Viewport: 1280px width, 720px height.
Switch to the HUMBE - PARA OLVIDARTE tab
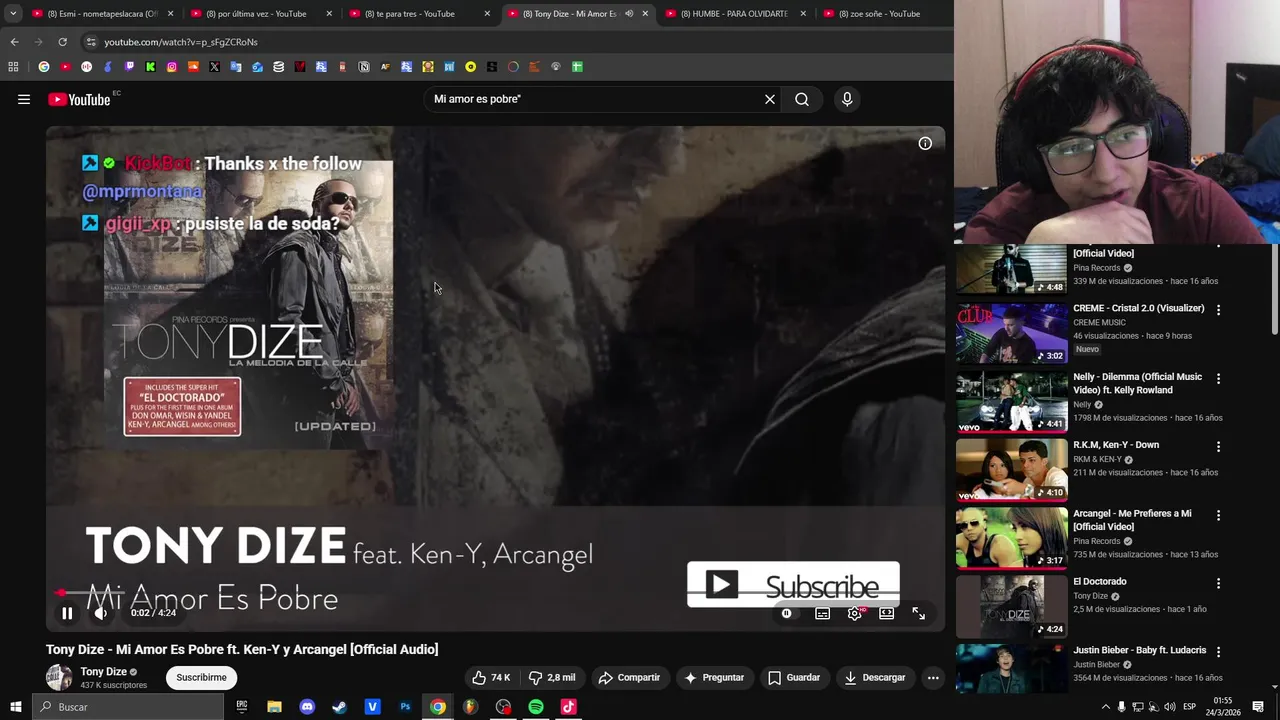click(735, 14)
